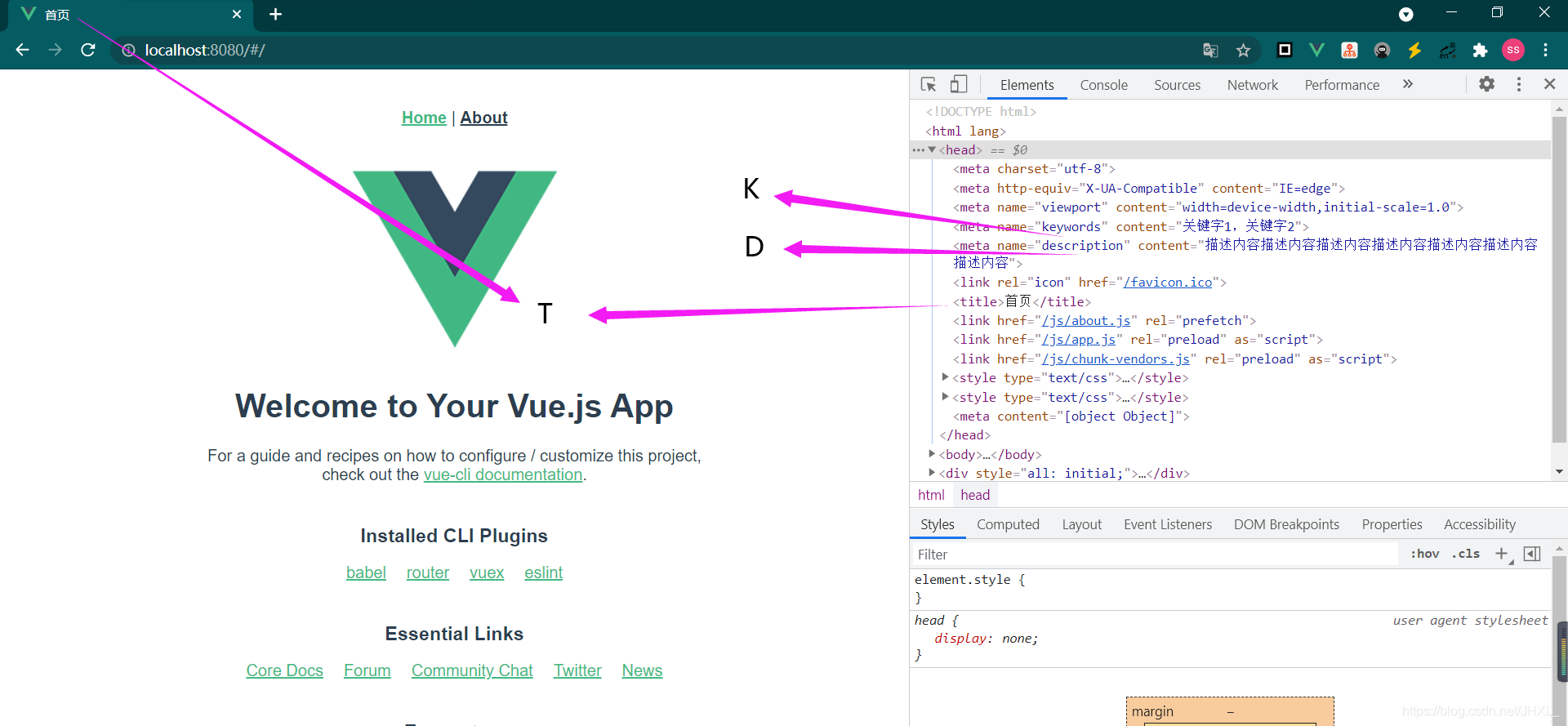Open a new browser tab
This screenshot has height=726, width=1568.
(275, 14)
